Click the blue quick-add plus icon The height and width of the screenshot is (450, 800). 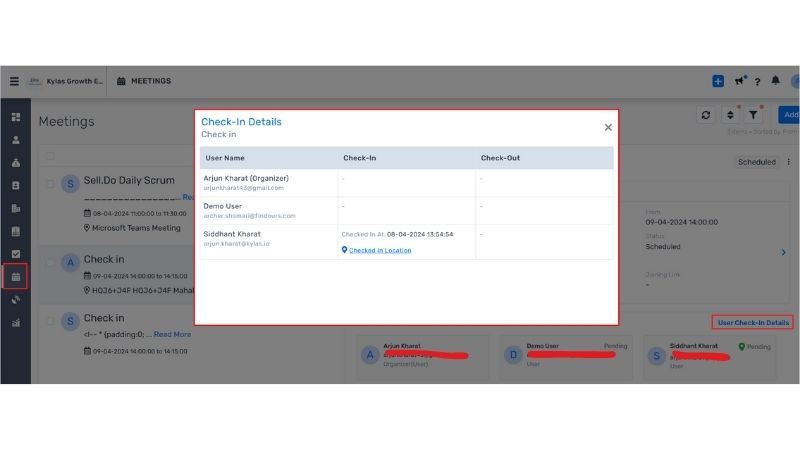[x=718, y=81]
